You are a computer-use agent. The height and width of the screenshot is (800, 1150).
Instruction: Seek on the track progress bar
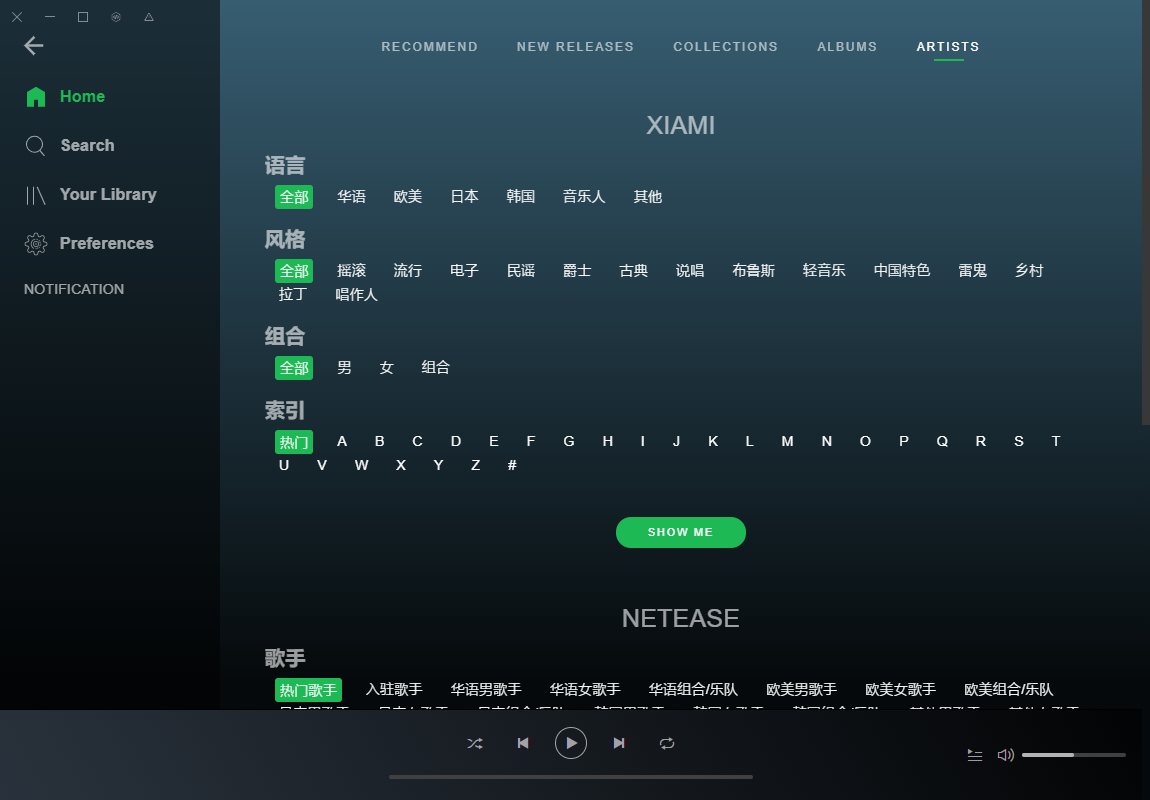(571, 777)
